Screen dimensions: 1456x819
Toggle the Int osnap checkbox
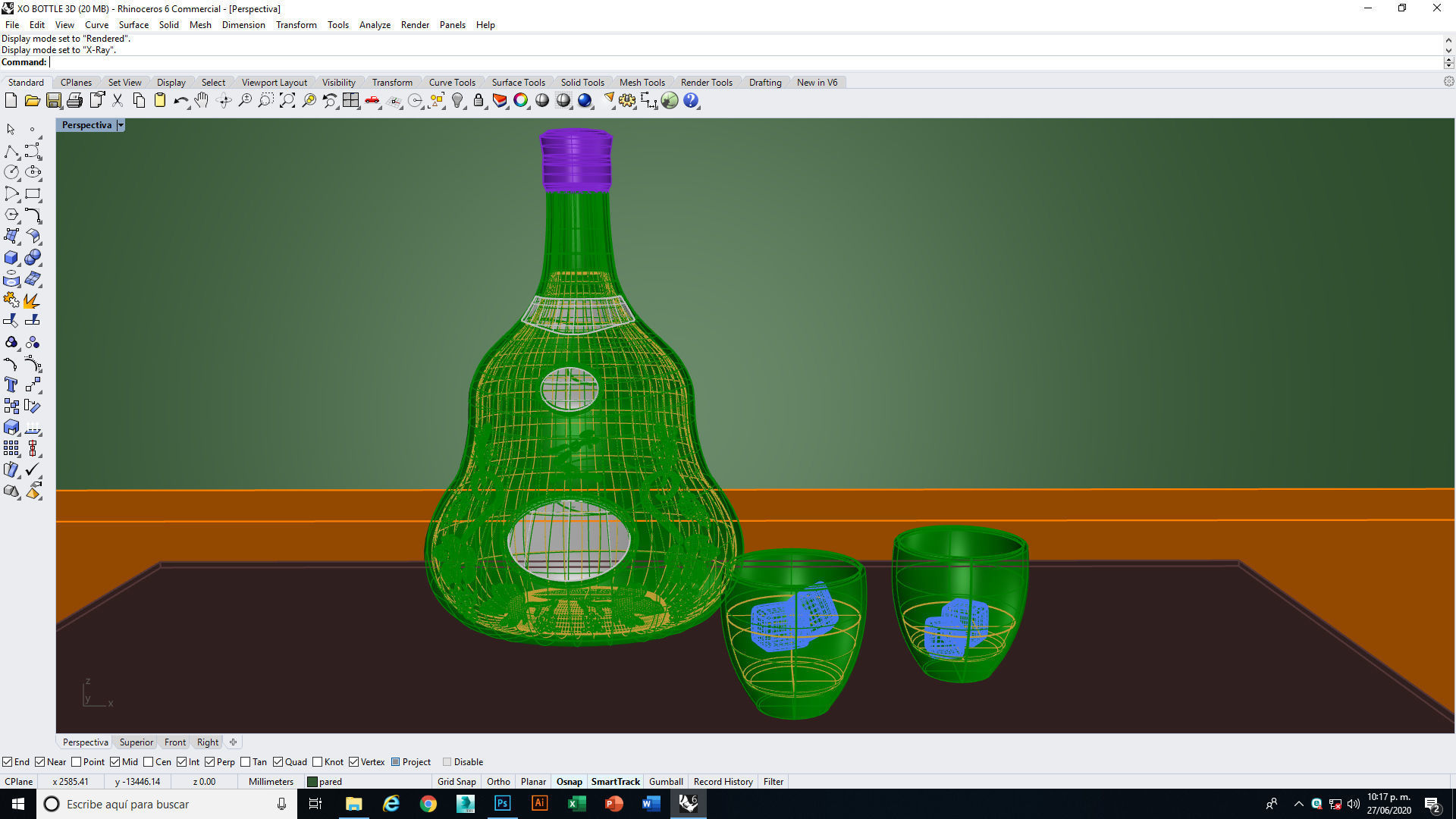[182, 762]
